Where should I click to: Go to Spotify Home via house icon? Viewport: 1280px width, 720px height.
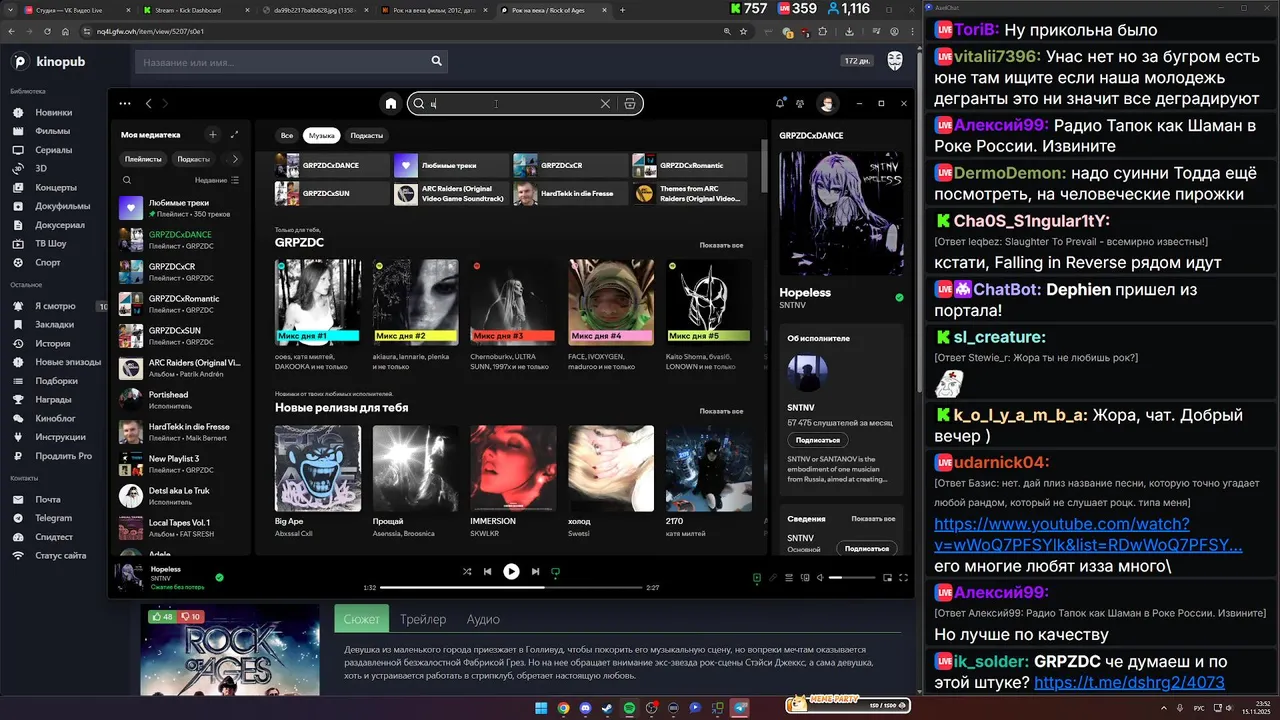tap(391, 103)
